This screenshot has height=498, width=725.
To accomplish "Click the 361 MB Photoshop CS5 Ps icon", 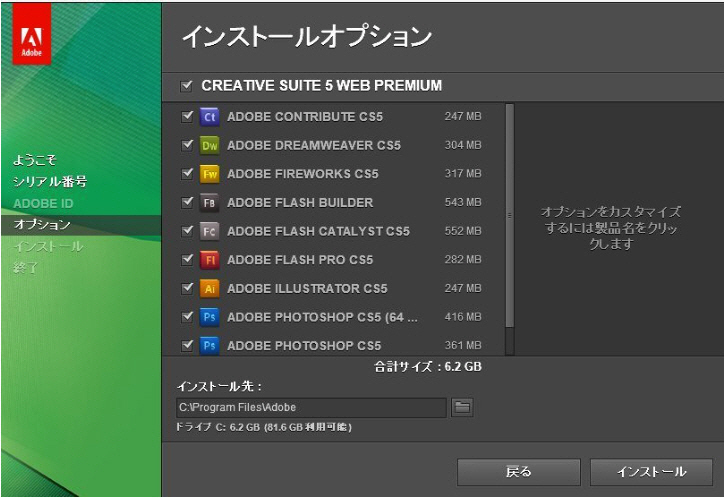I will click(x=209, y=346).
